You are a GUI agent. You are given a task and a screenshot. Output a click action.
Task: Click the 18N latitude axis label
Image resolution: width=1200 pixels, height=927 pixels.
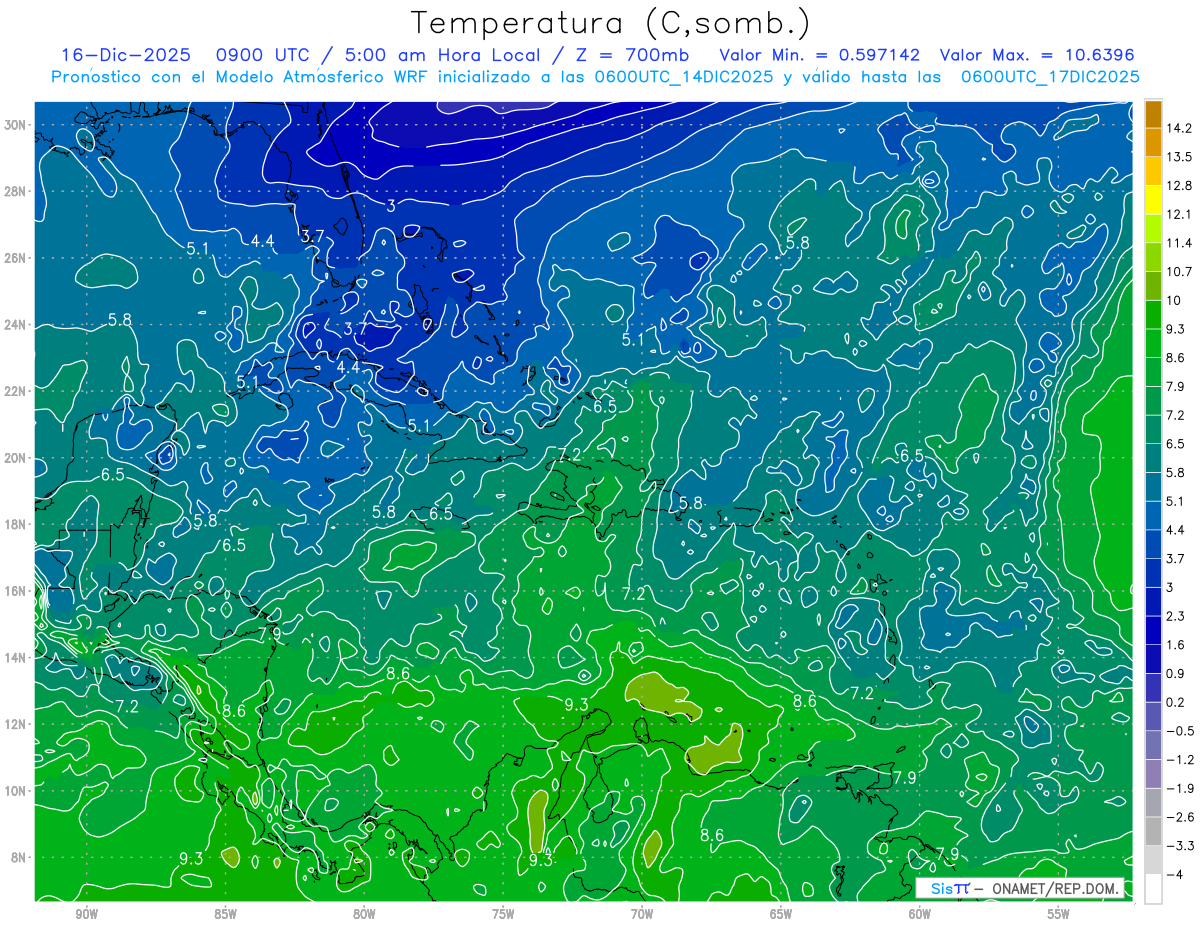[15, 524]
